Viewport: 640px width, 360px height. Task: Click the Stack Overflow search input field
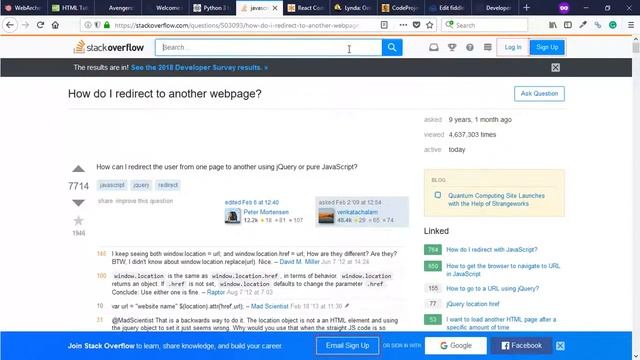pyautogui.click(x=269, y=47)
